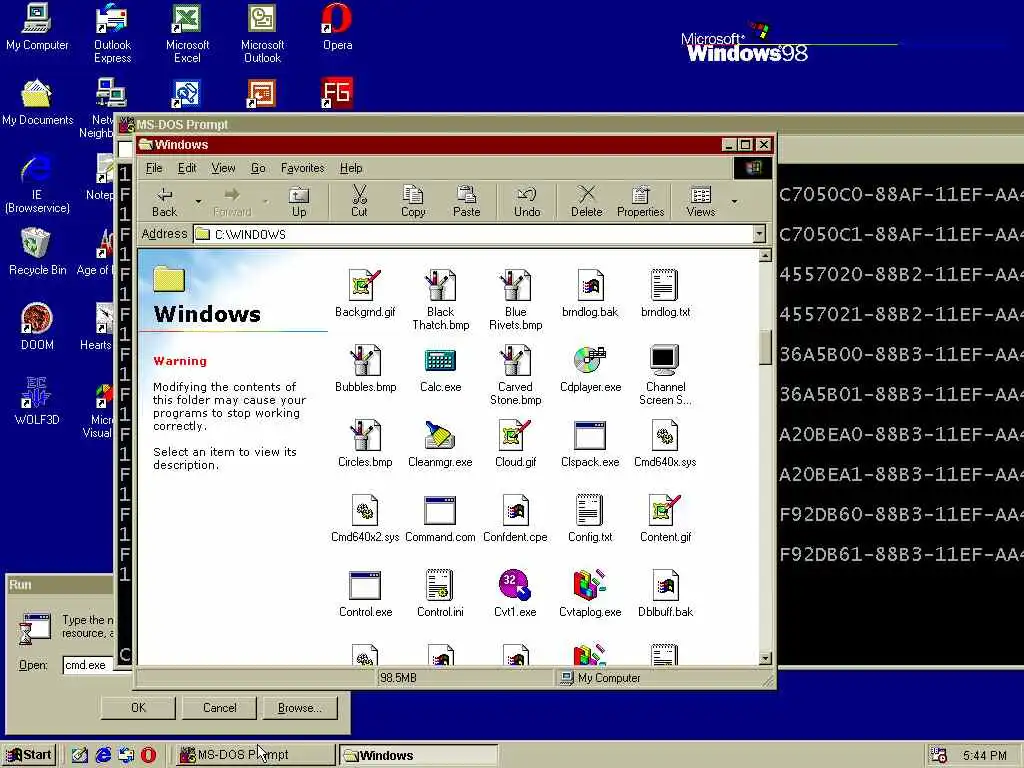This screenshot has width=1024, height=768.
Task: Open the File menu
Action: pos(154,168)
